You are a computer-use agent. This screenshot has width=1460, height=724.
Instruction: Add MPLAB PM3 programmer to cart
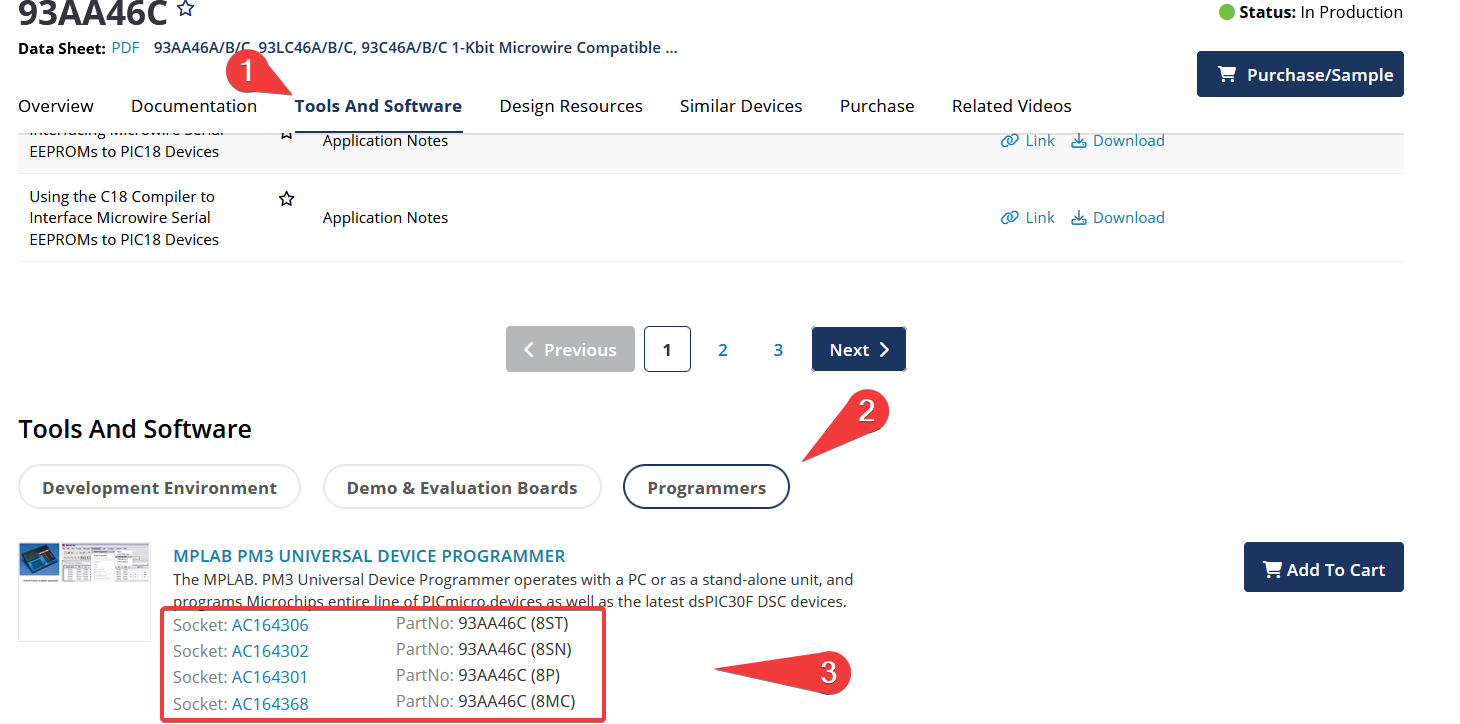point(1324,568)
